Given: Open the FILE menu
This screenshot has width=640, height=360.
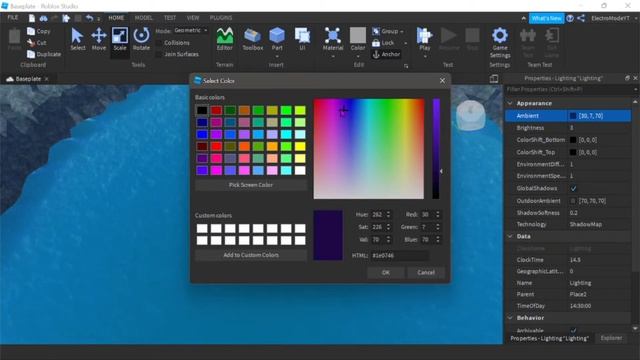Looking at the screenshot, I should [x=13, y=18].
